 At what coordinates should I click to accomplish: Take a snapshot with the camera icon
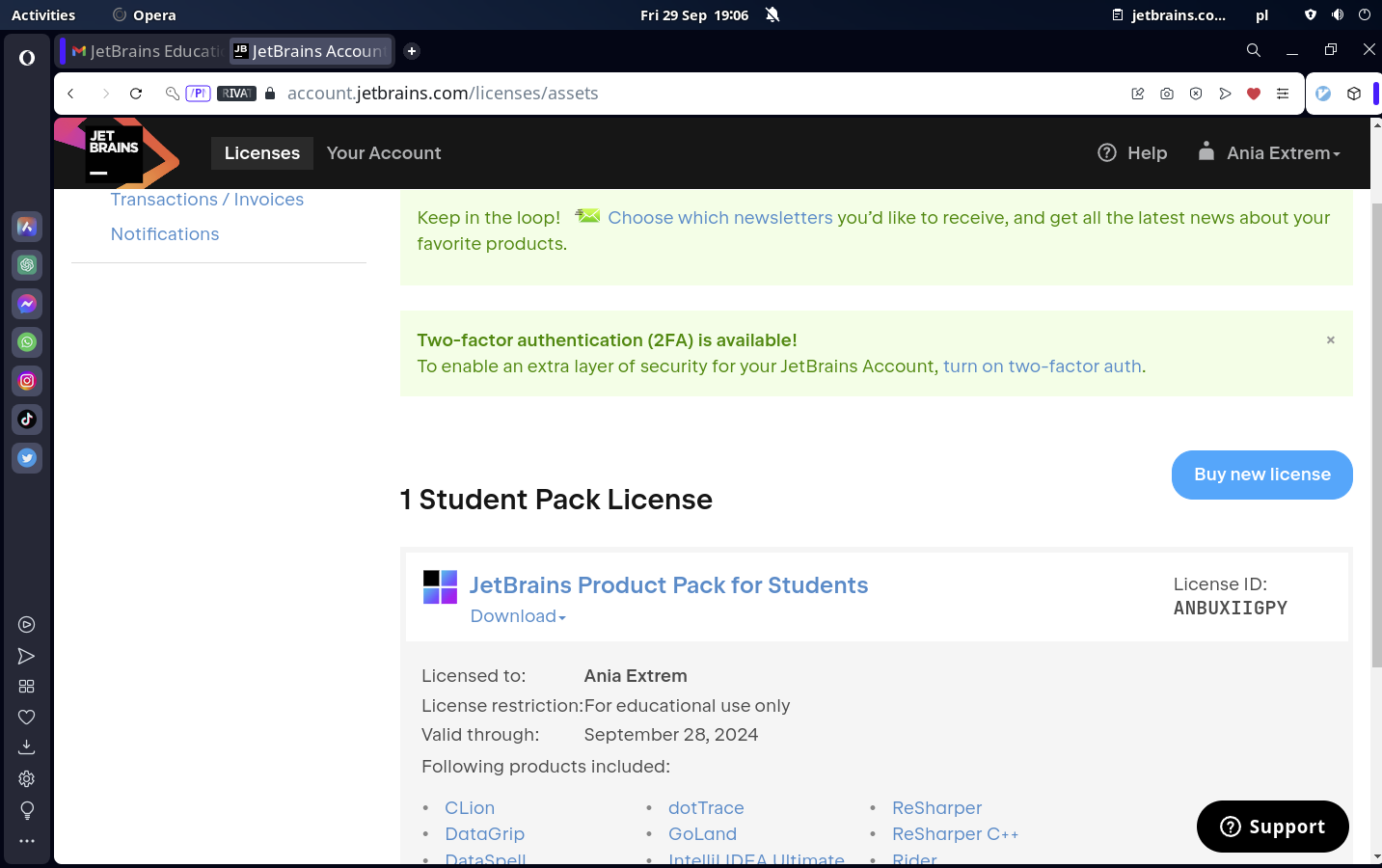1167,94
